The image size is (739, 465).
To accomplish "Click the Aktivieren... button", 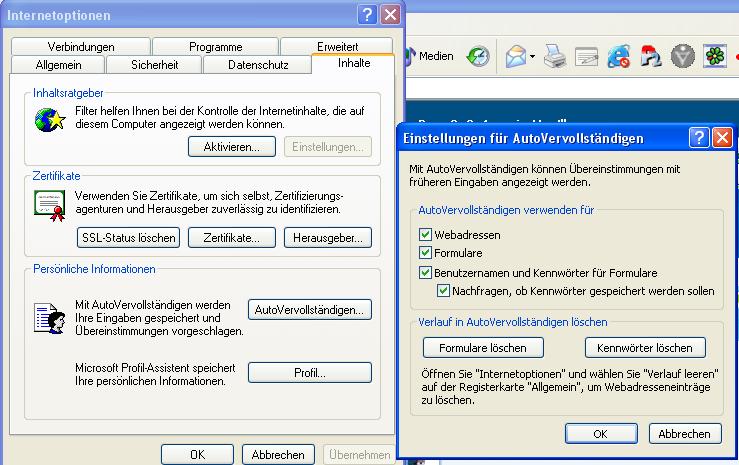I will (231, 147).
